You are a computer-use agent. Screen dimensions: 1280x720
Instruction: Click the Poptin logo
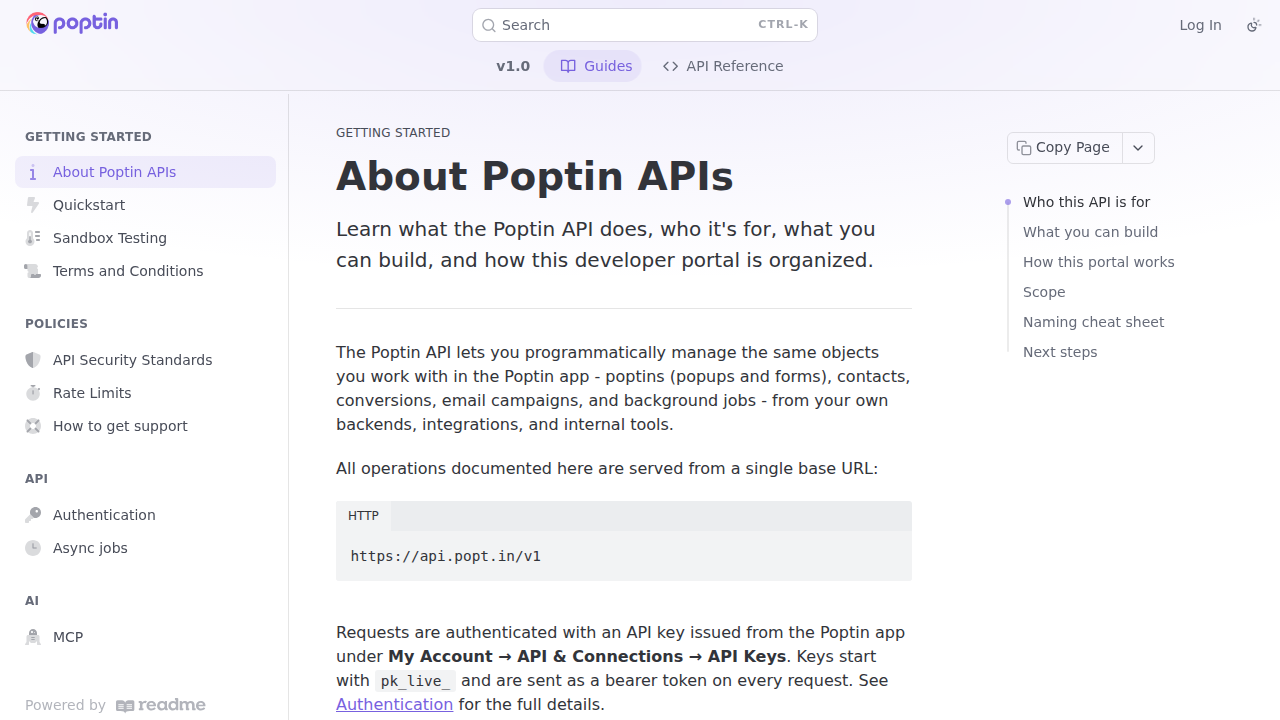click(72, 23)
